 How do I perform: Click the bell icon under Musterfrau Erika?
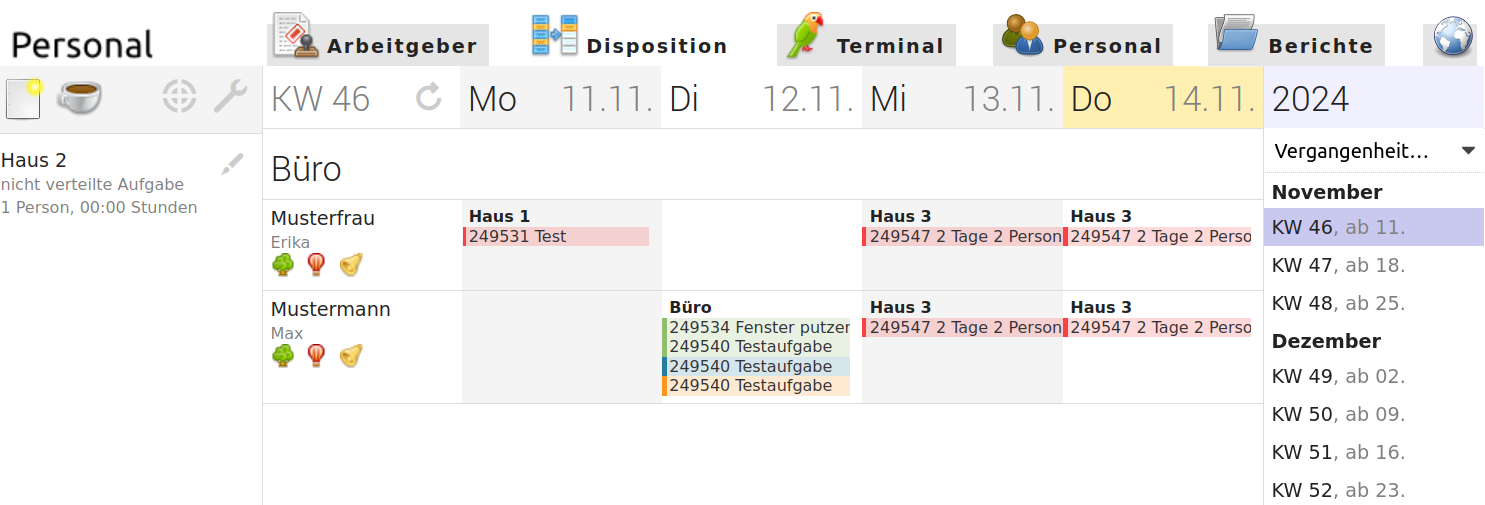click(x=350, y=265)
